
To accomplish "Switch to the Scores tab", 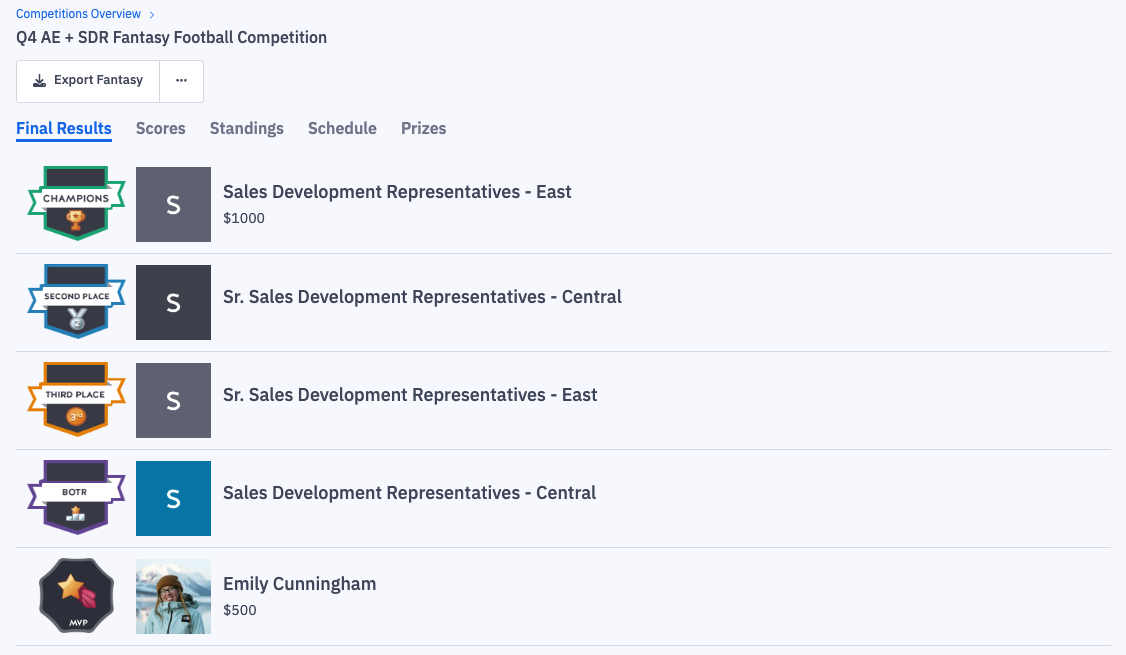I will [160, 128].
